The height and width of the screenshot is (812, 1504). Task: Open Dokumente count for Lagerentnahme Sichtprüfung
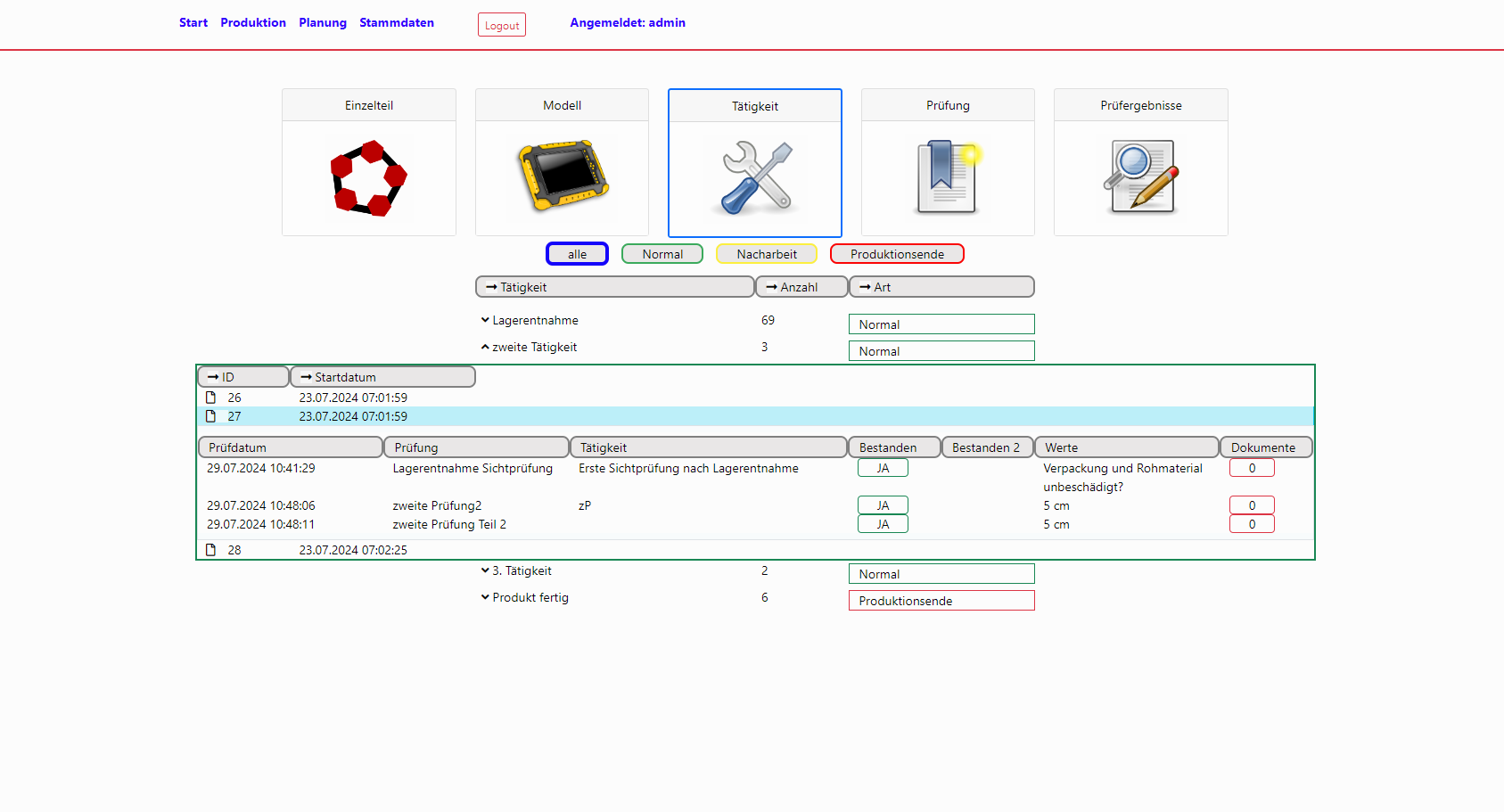1251,468
